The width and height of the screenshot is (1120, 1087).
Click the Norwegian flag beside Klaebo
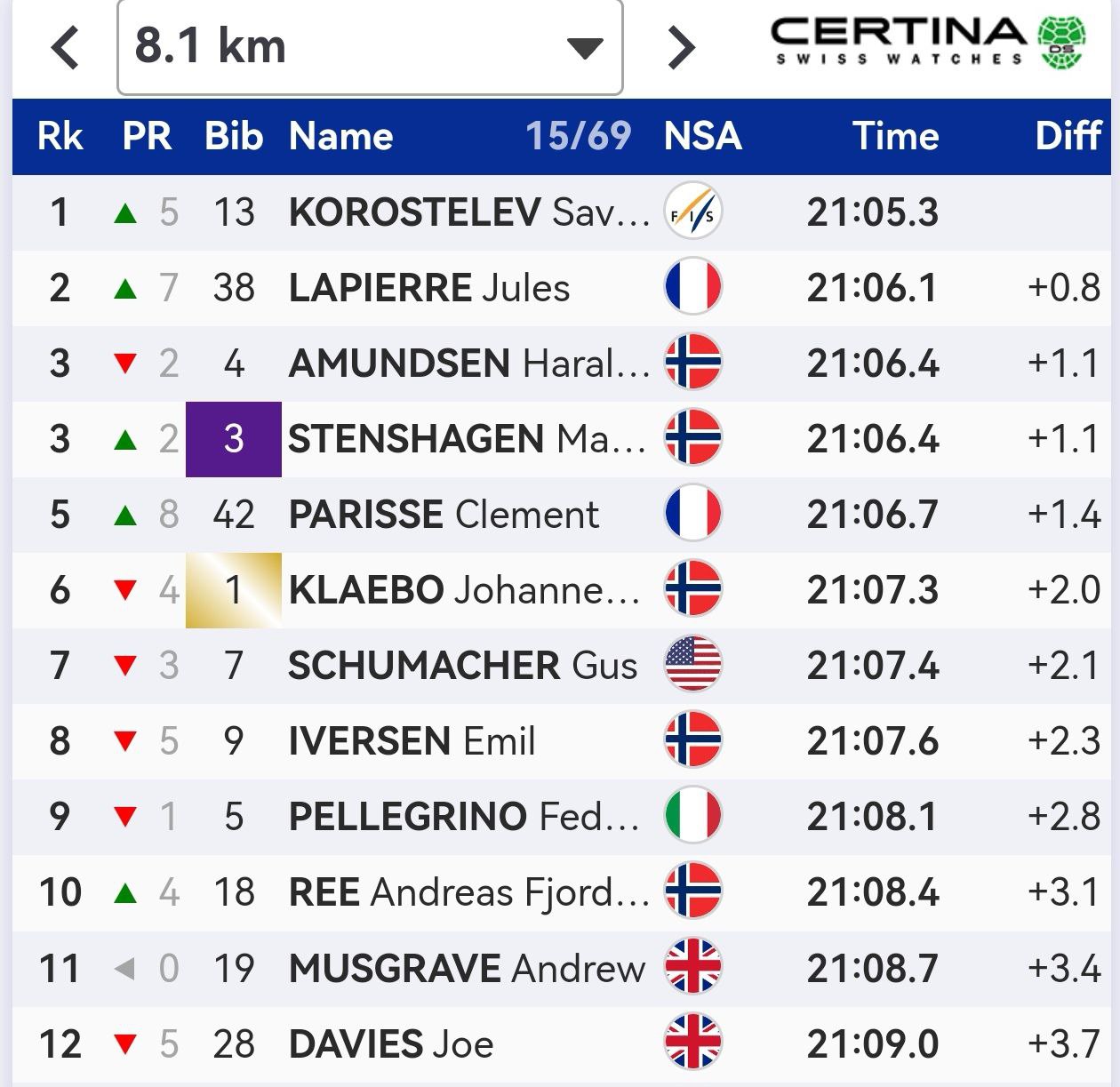[x=693, y=589]
